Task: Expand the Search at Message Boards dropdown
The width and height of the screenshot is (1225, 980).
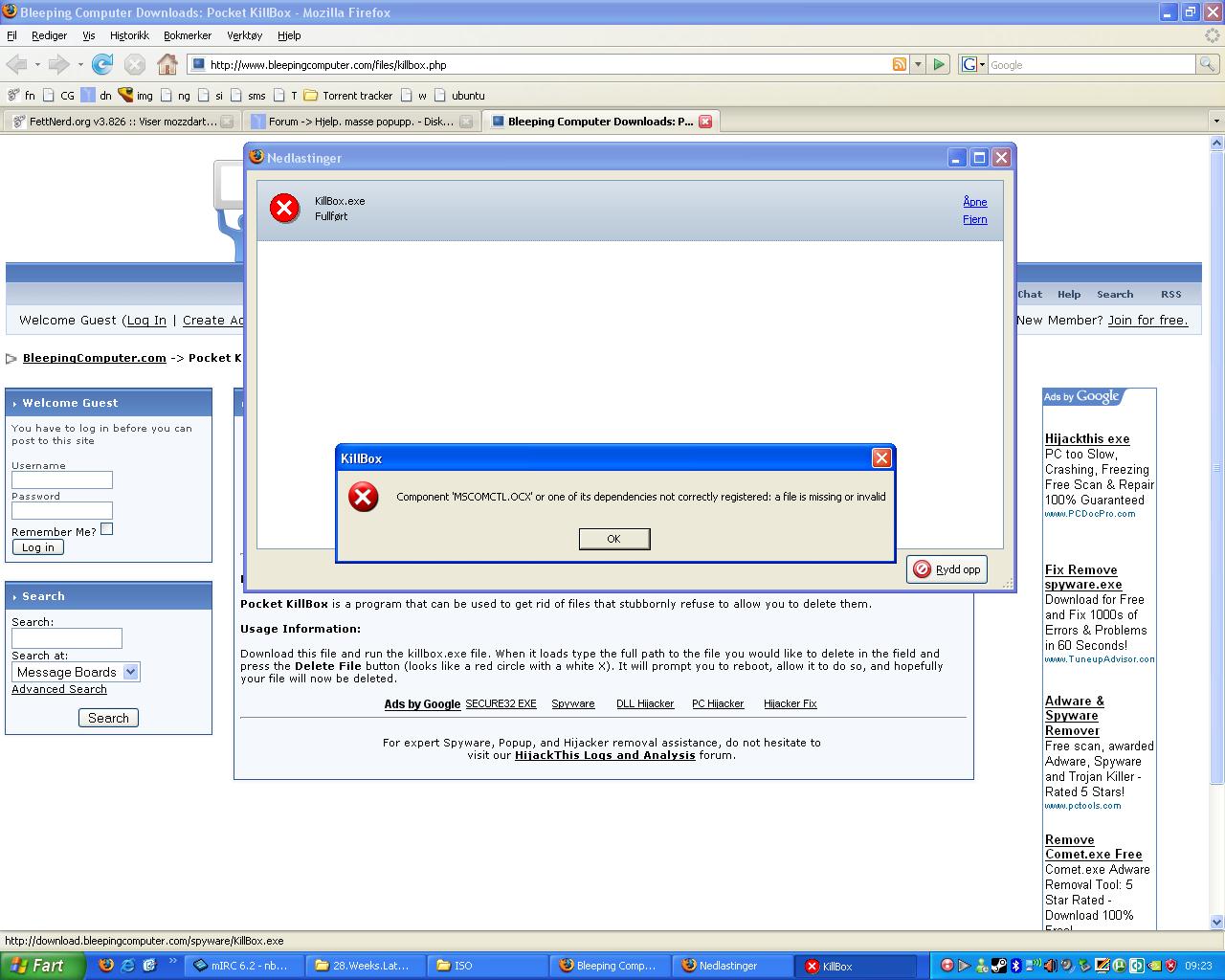Action: [131, 672]
